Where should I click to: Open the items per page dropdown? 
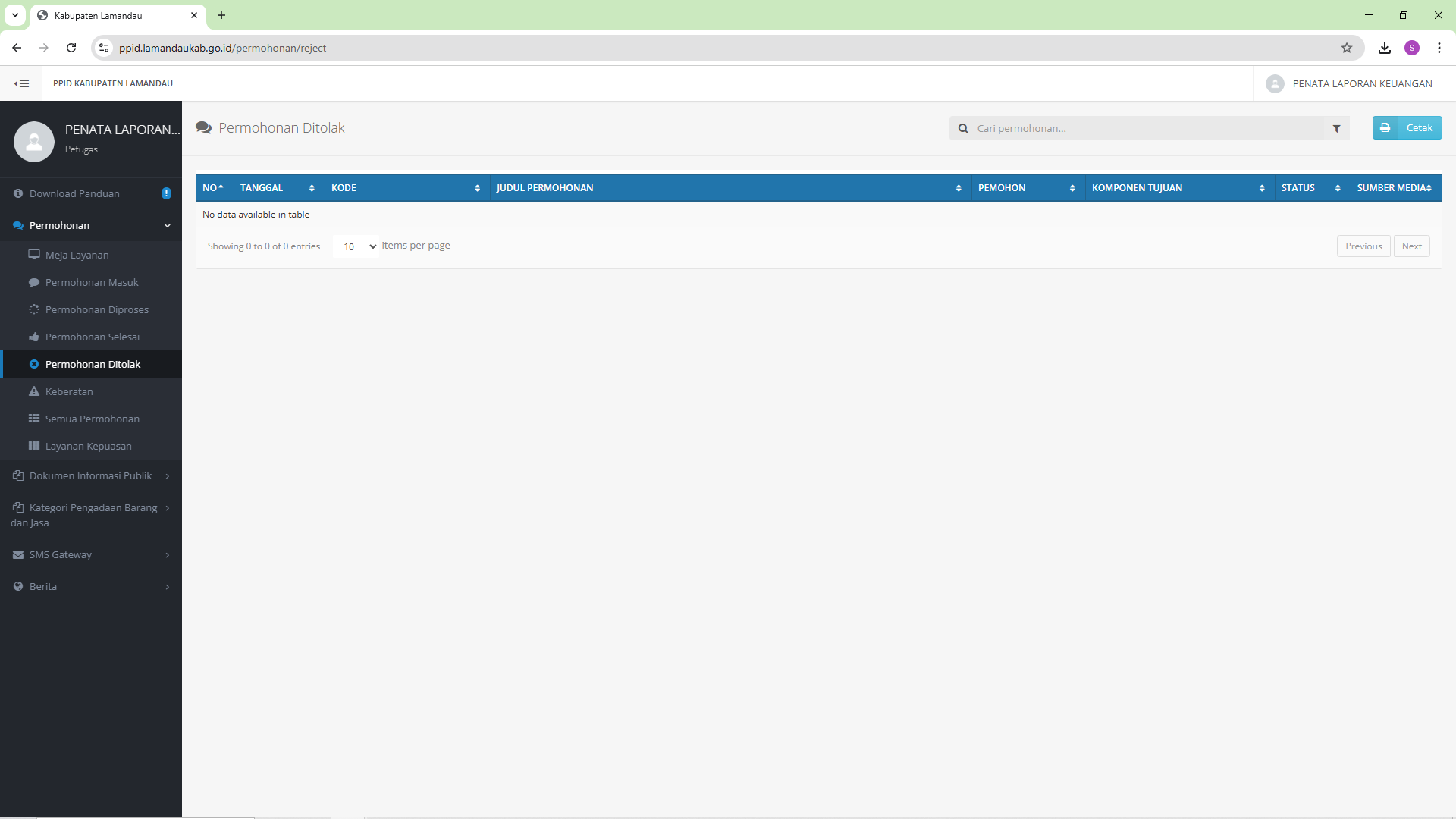coord(357,246)
